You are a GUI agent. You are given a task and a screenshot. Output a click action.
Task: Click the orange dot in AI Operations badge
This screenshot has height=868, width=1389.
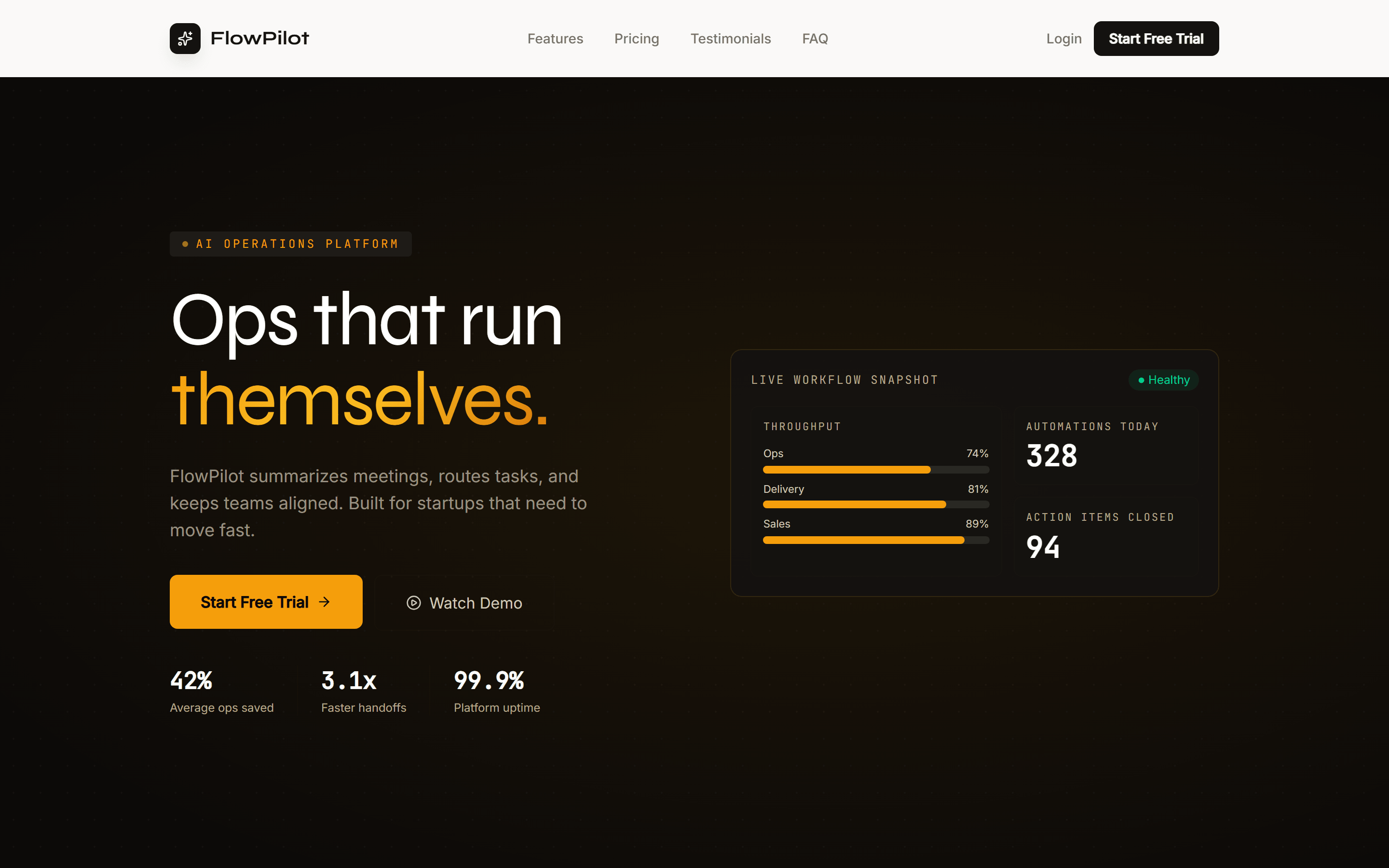[x=185, y=244]
